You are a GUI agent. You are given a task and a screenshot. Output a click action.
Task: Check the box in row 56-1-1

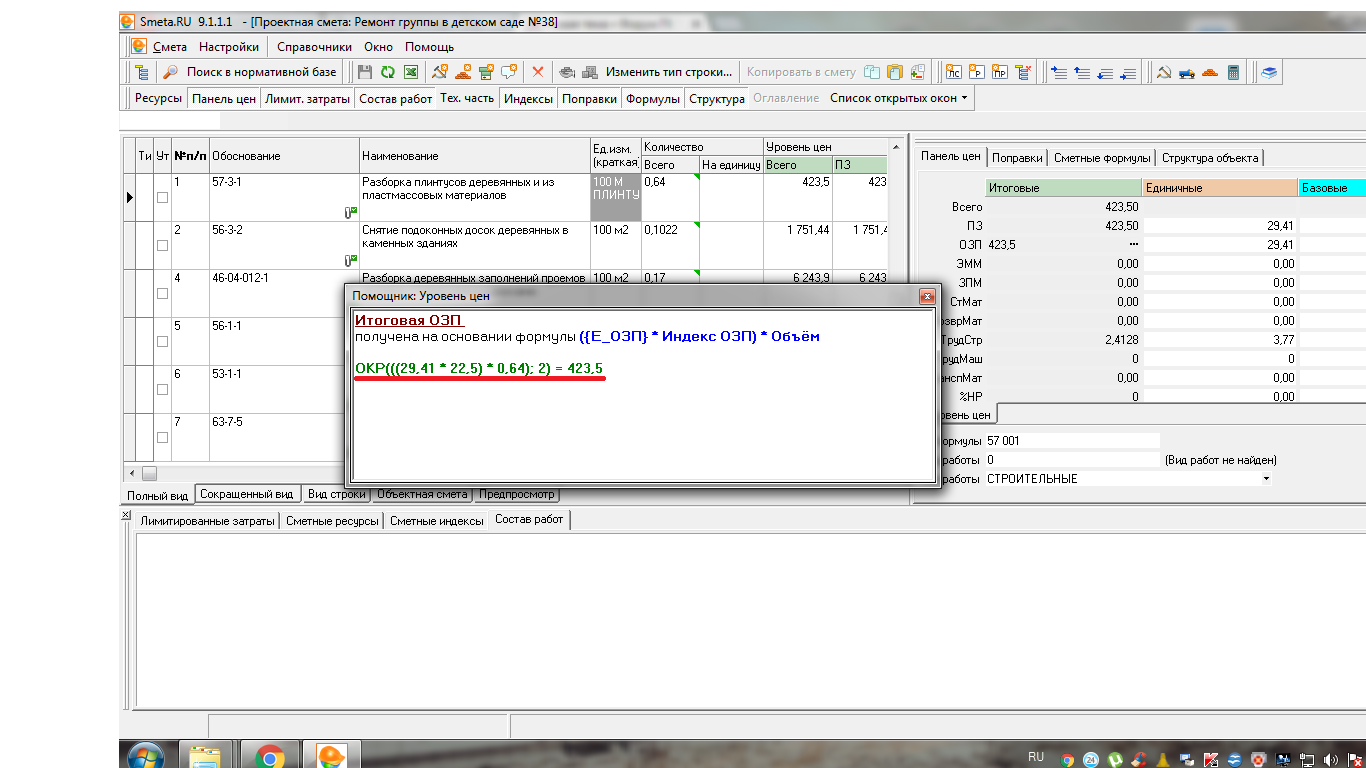pyautogui.click(x=162, y=342)
